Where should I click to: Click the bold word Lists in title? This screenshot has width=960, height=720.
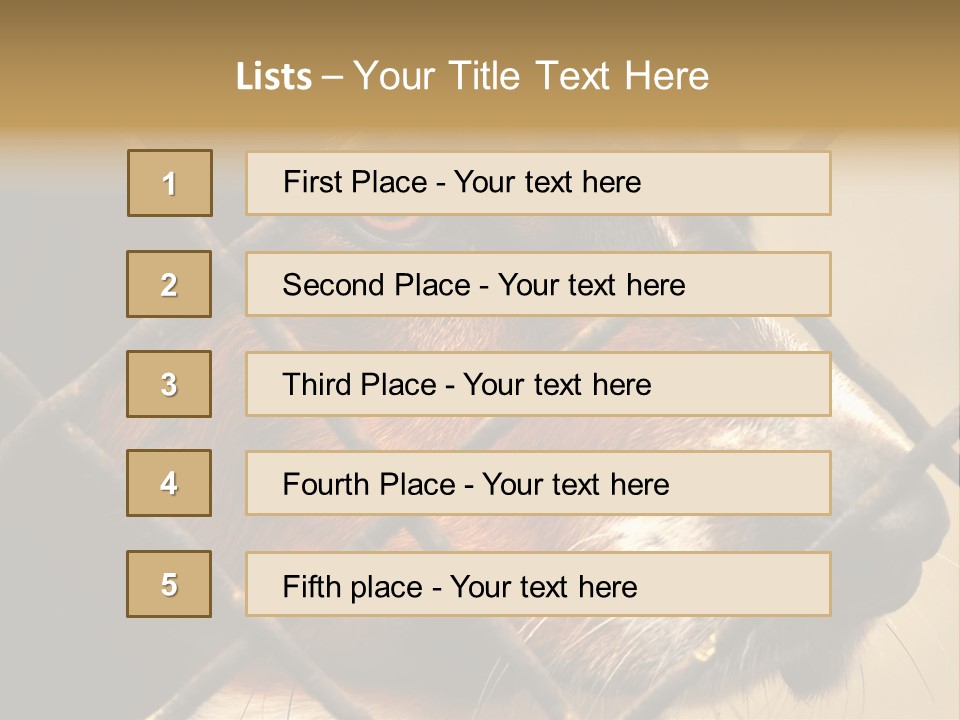pyautogui.click(x=273, y=77)
